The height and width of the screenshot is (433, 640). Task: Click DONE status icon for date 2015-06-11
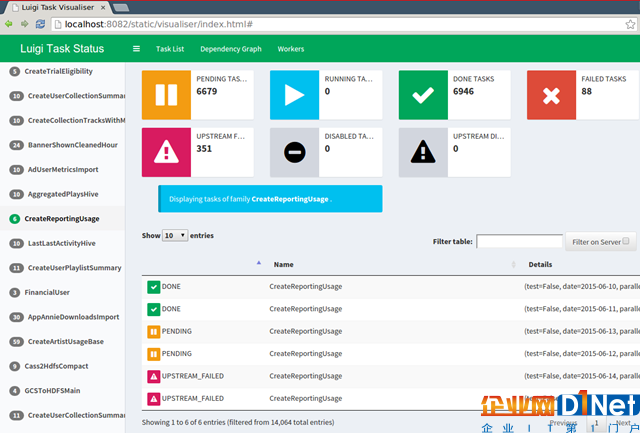pos(153,309)
